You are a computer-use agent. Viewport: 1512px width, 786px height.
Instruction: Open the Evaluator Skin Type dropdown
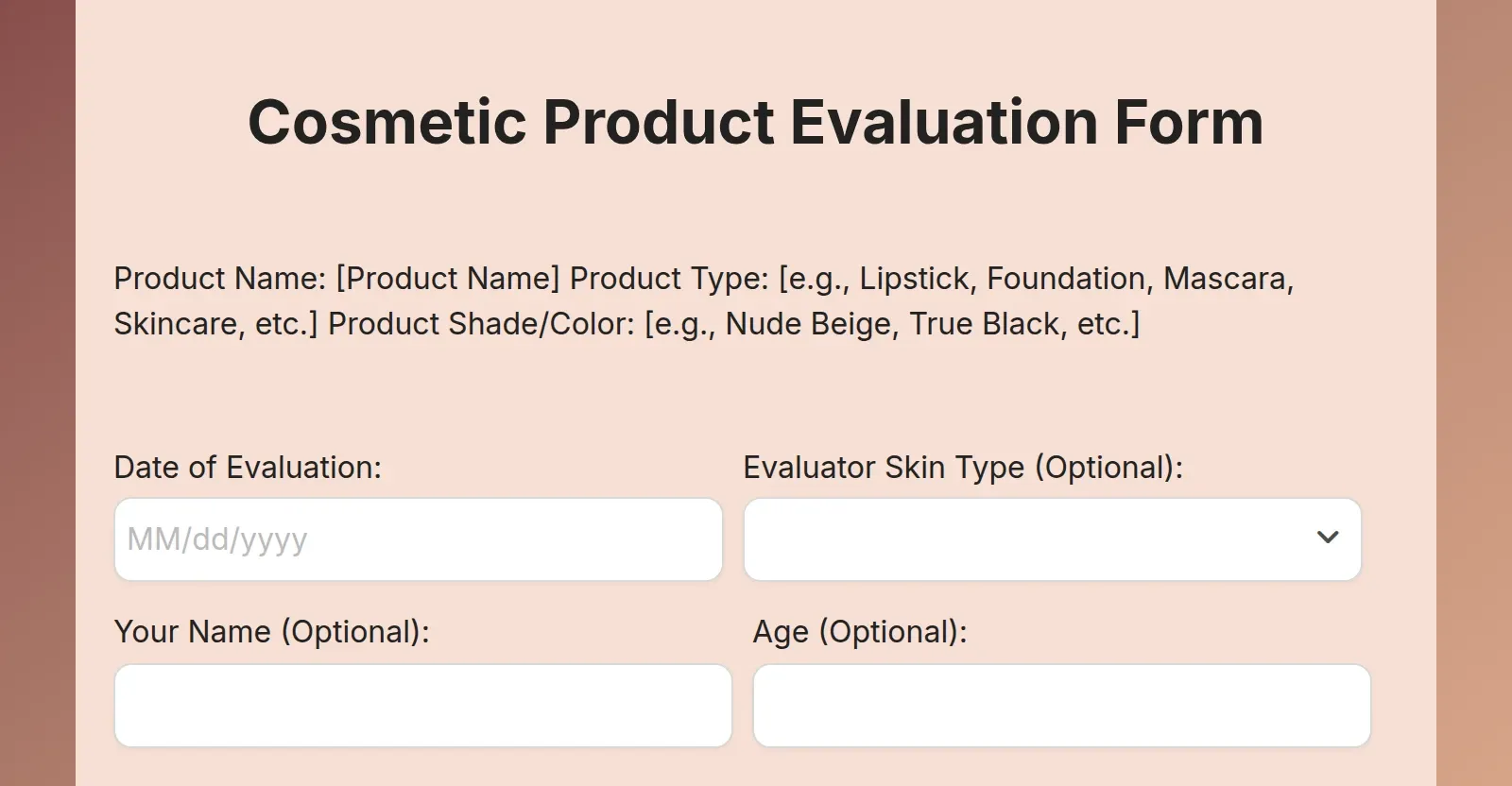click(x=1054, y=538)
